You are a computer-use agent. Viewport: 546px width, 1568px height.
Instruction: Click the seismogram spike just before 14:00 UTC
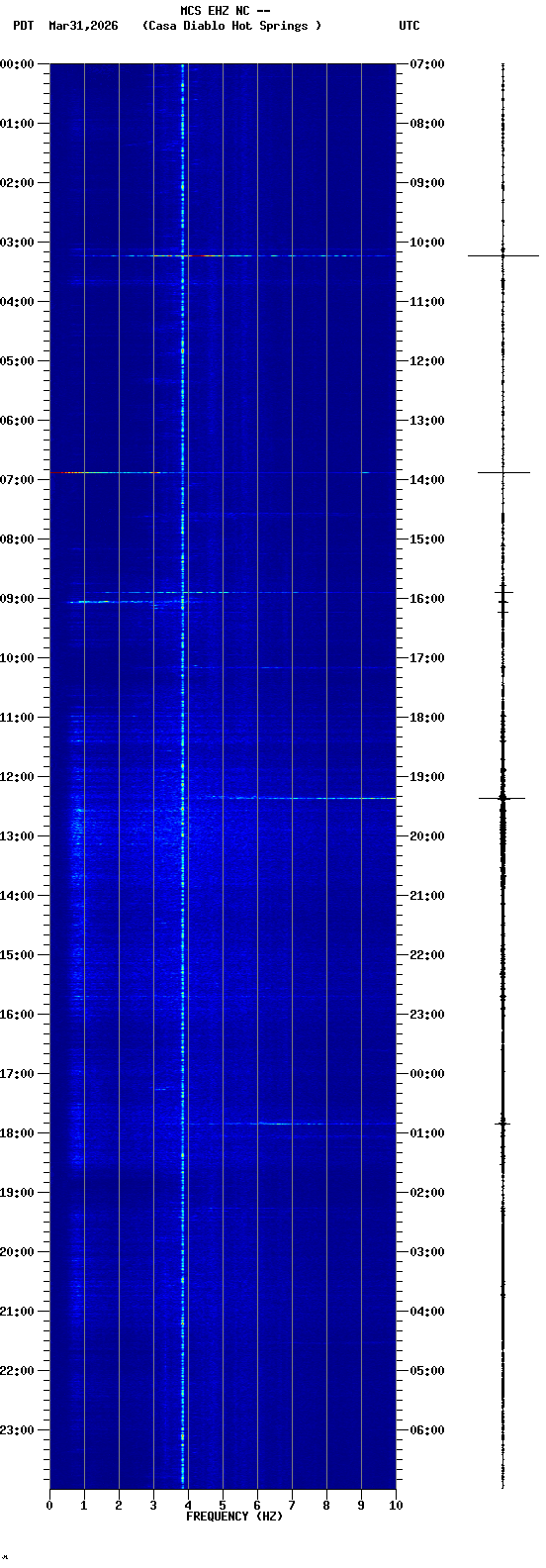pos(502,472)
